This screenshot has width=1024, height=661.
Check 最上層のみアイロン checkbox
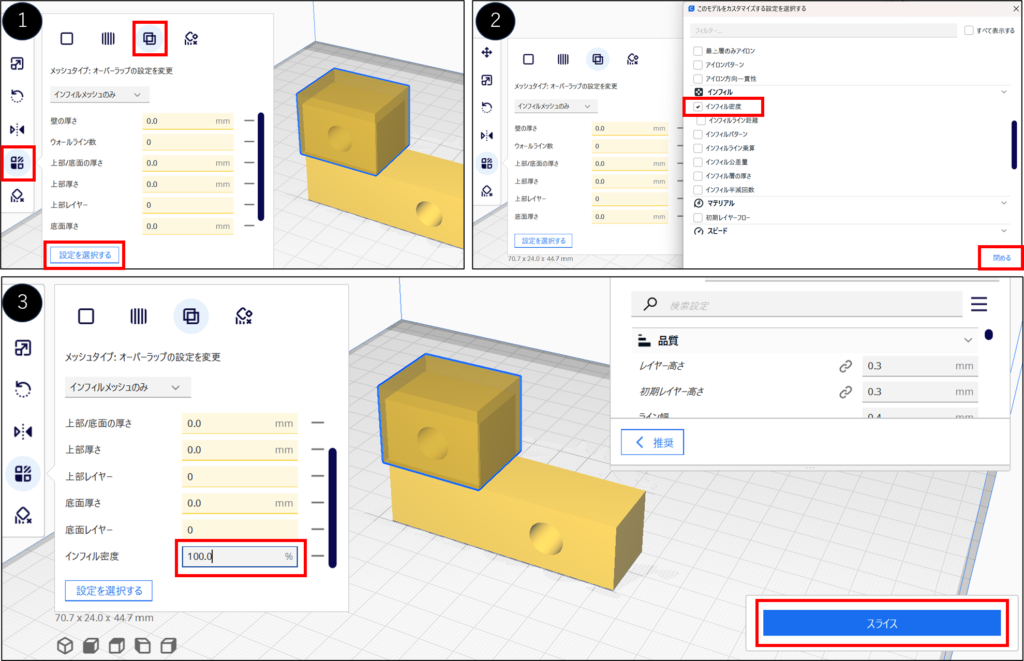(698, 51)
